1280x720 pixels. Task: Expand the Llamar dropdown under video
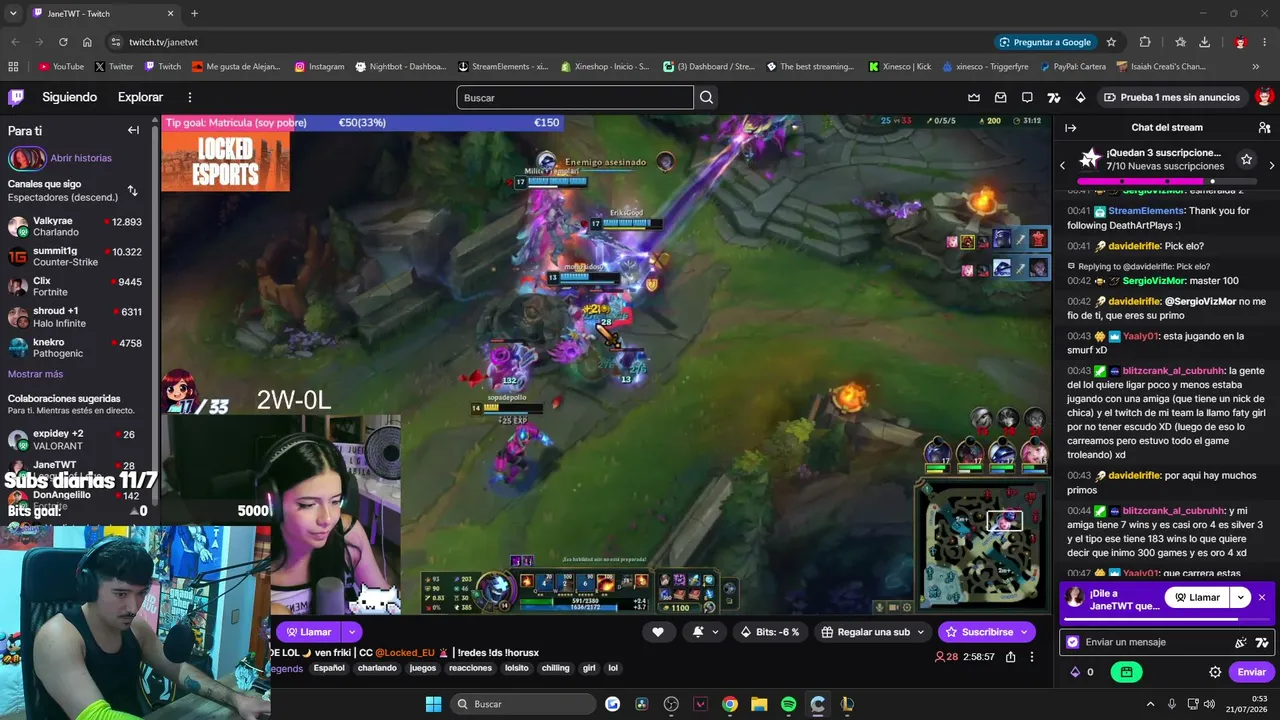click(x=352, y=632)
